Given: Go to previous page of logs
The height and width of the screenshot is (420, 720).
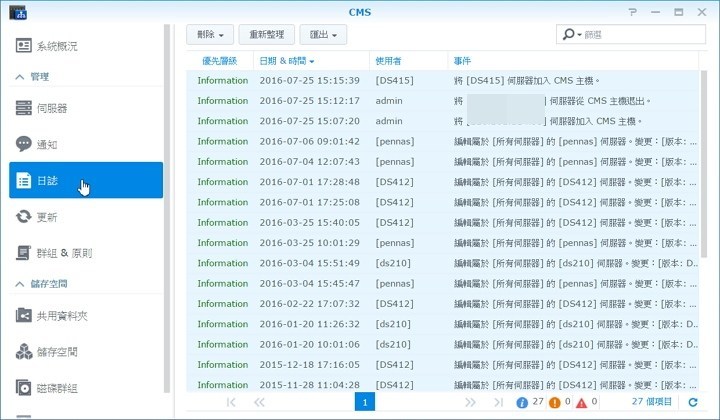Looking at the screenshot, I should click(x=259, y=403).
